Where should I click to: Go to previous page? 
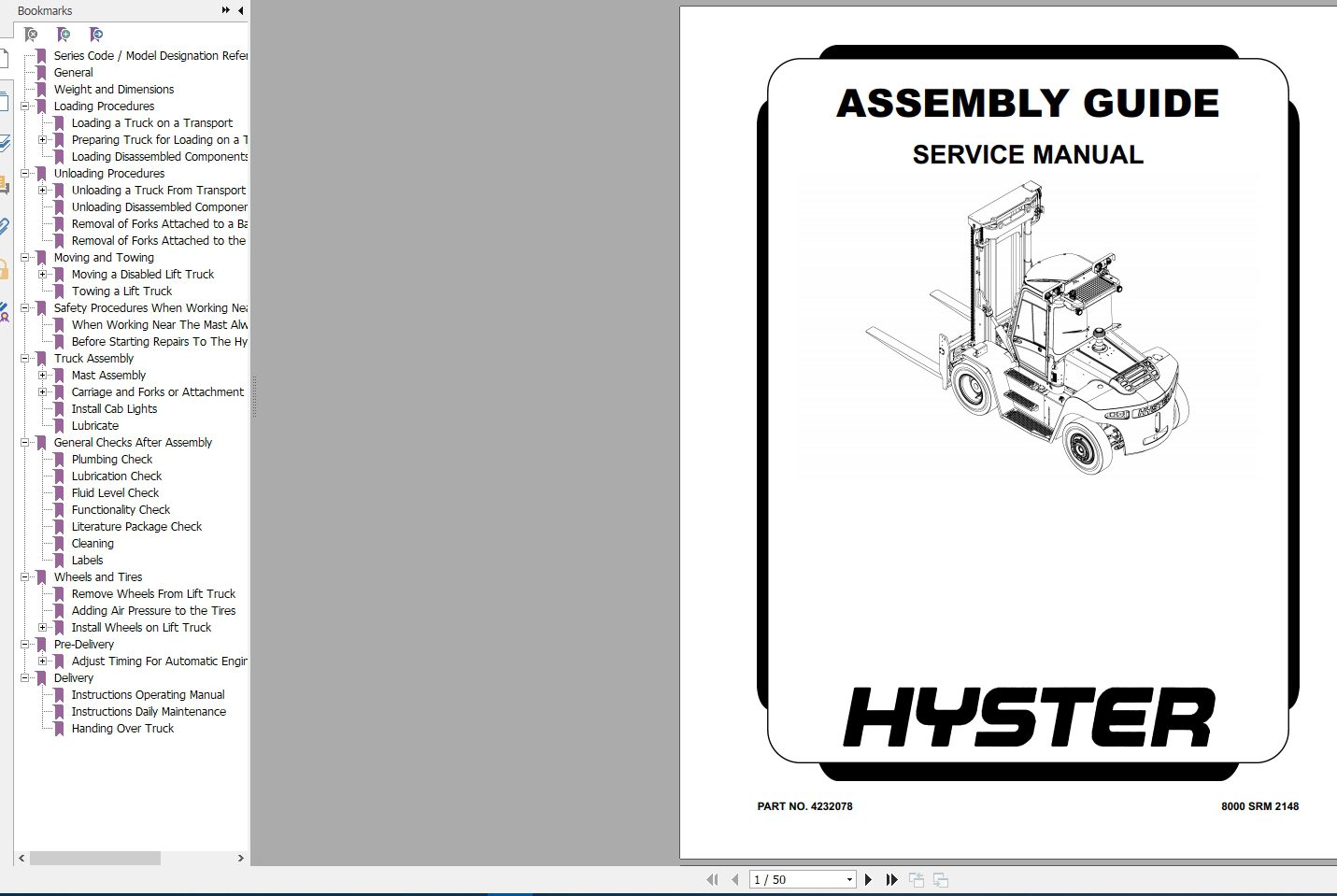click(735, 879)
